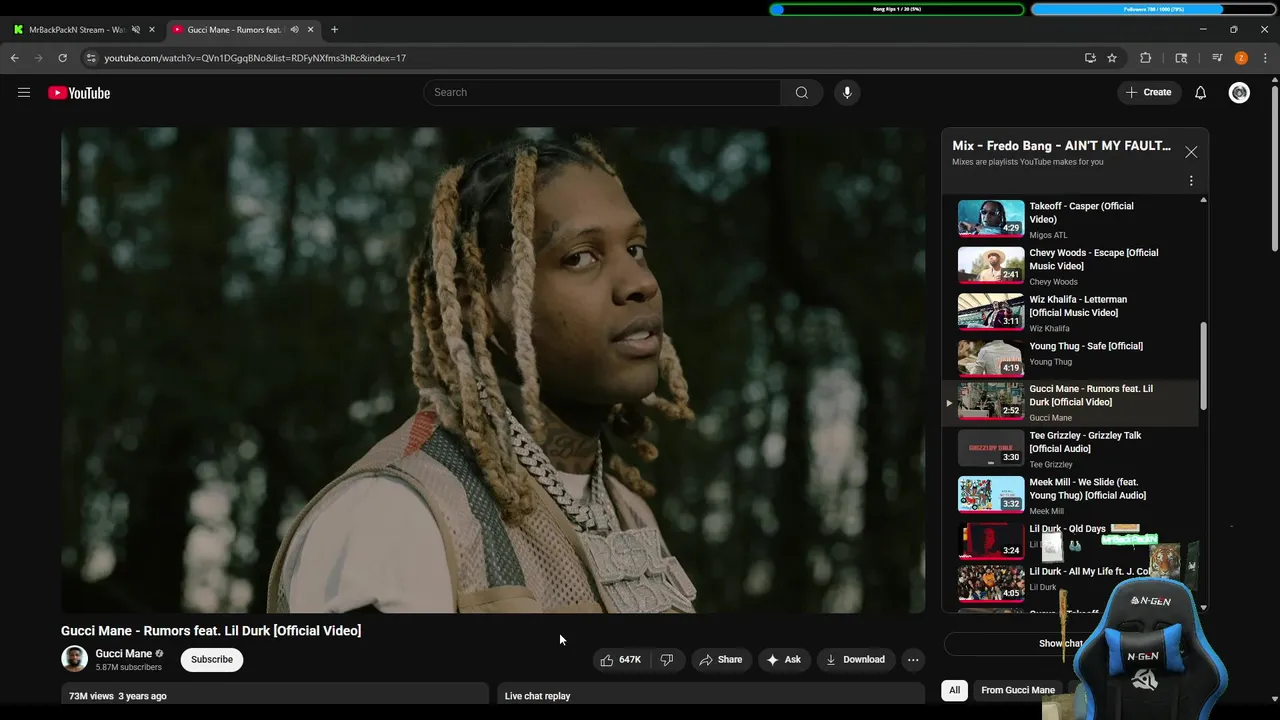Click the playlist scroll down arrow
Screen dimensions: 1280x720
click(1203, 607)
